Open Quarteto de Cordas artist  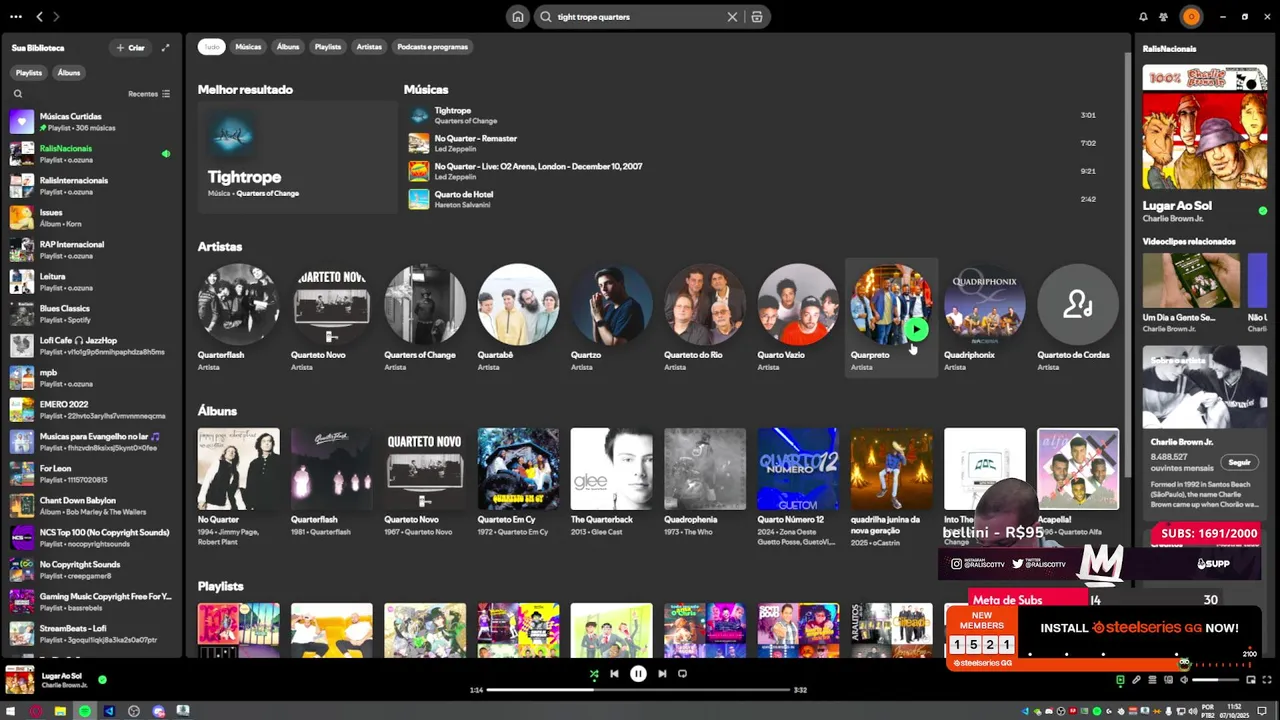1078,318
